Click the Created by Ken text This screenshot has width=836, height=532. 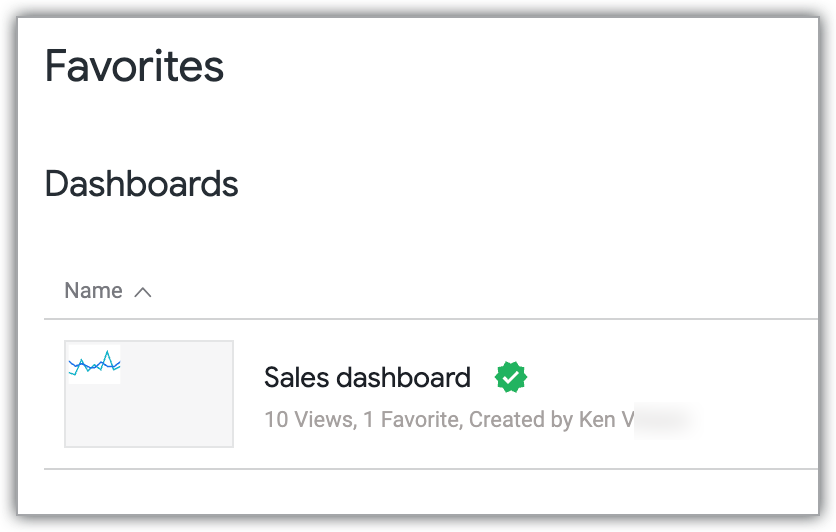pos(549,420)
